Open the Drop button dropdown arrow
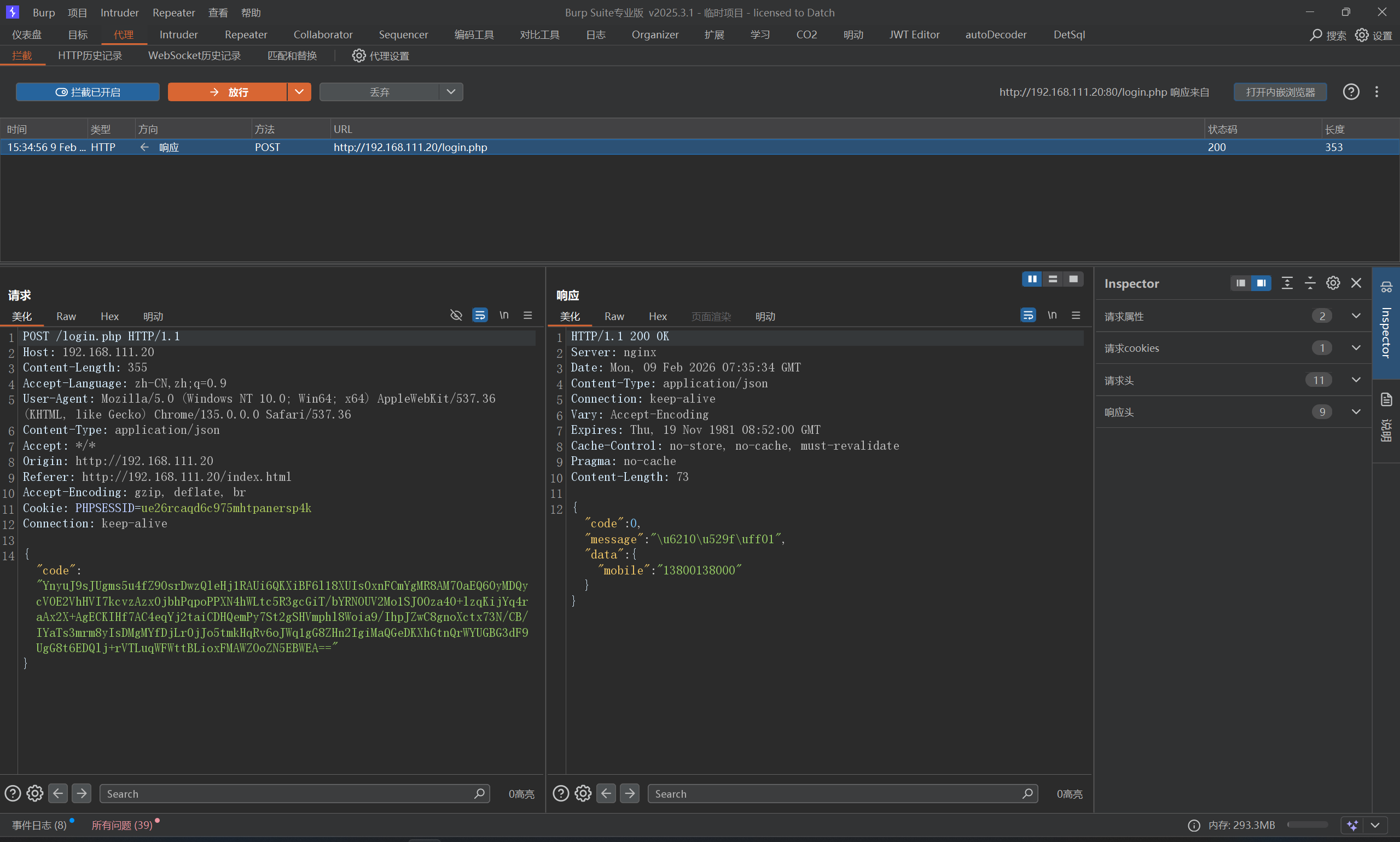The image size is (1400, 842). click(x=451, y=92)
